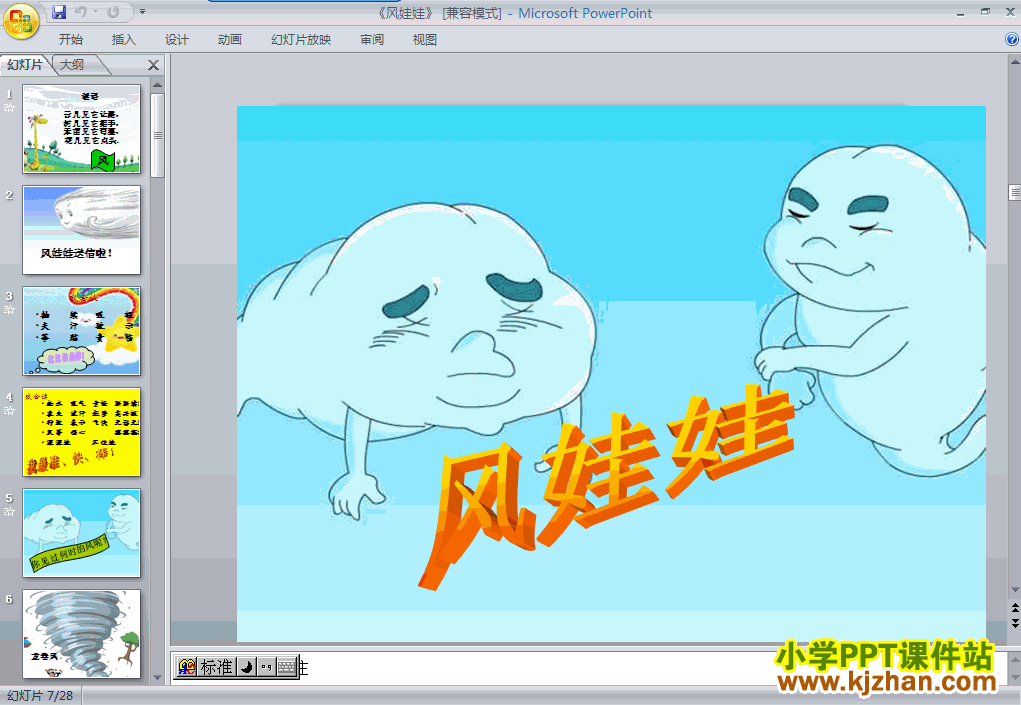Click main slide area scroll down arrow

[x=1014, y=590]
